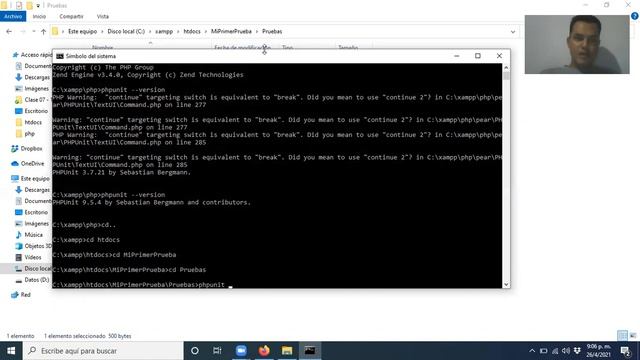Image resolution: width=640 pixels, height=360 pixels.
Task: Open the 'Clase 07' folder
Action: tap(32, 100)
